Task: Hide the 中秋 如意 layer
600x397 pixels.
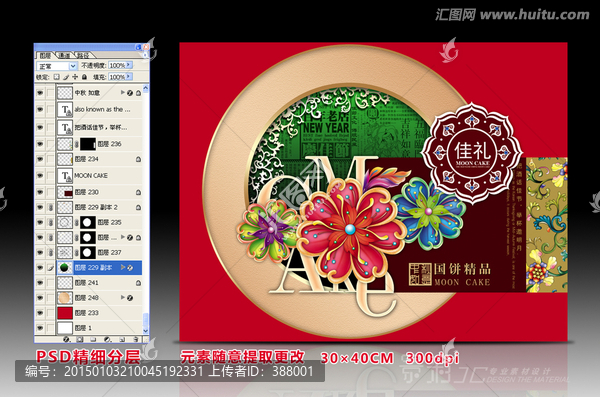Action: click(x=39, y=93)
